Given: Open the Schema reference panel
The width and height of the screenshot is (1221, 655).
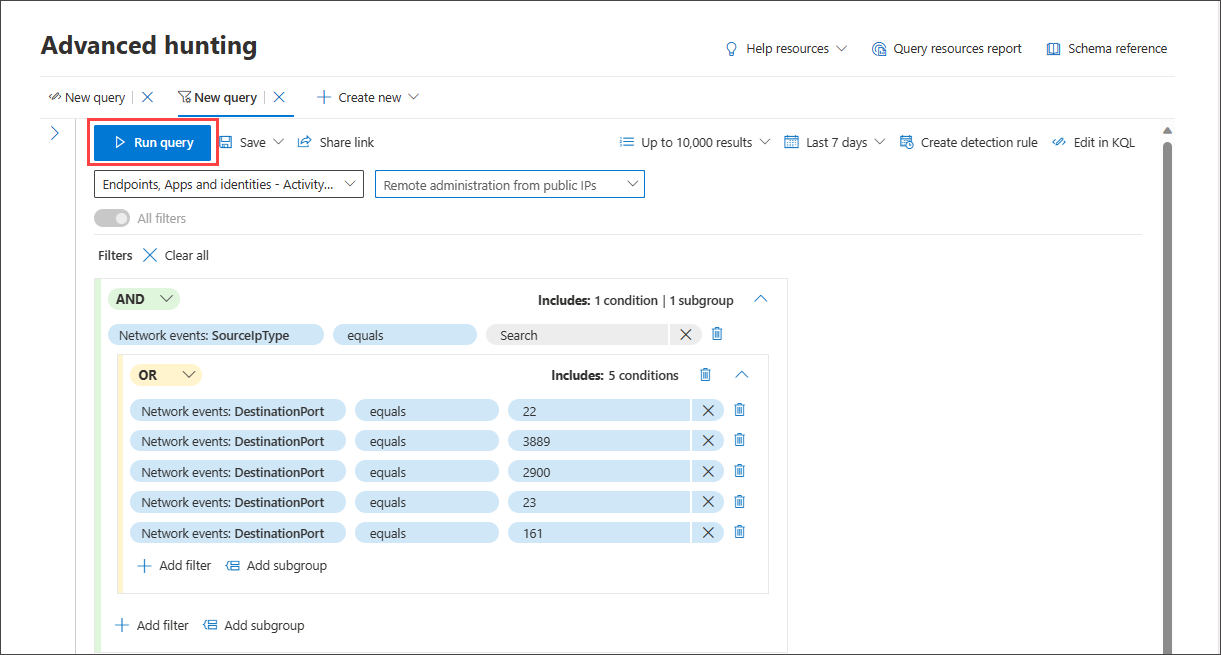Looking at the screenshot, I should pyautogui.click(x=1106, y=48).
